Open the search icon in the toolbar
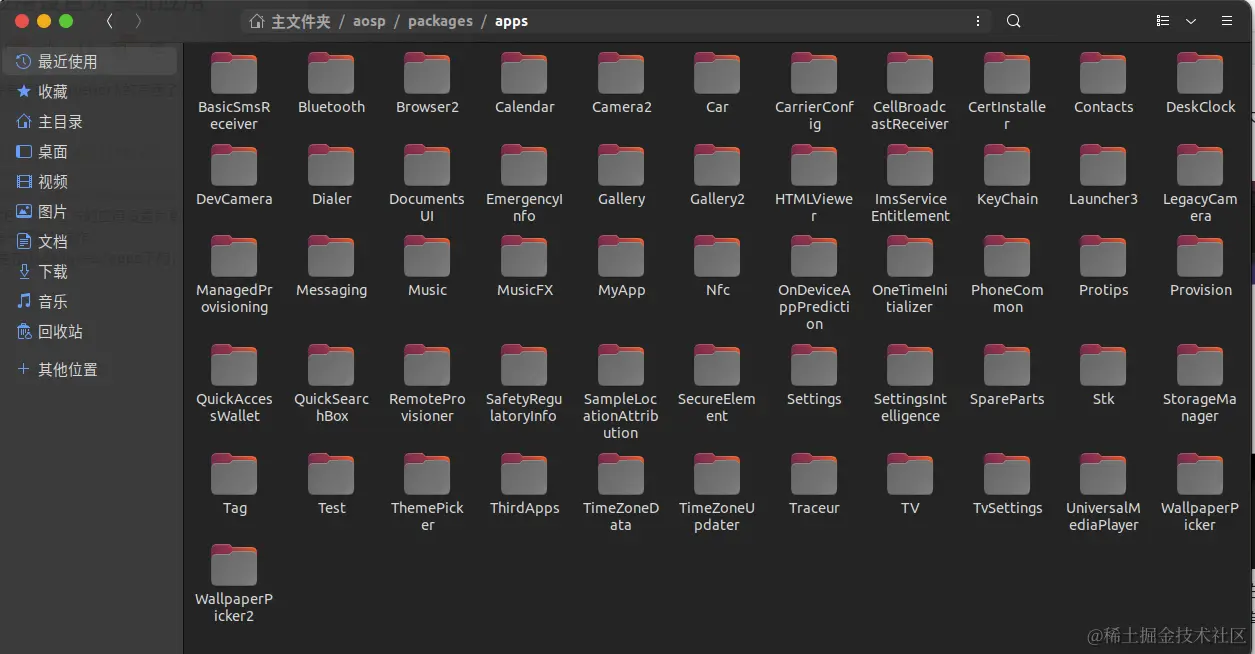The image size is (1255, 654). tap(1013, 20)
